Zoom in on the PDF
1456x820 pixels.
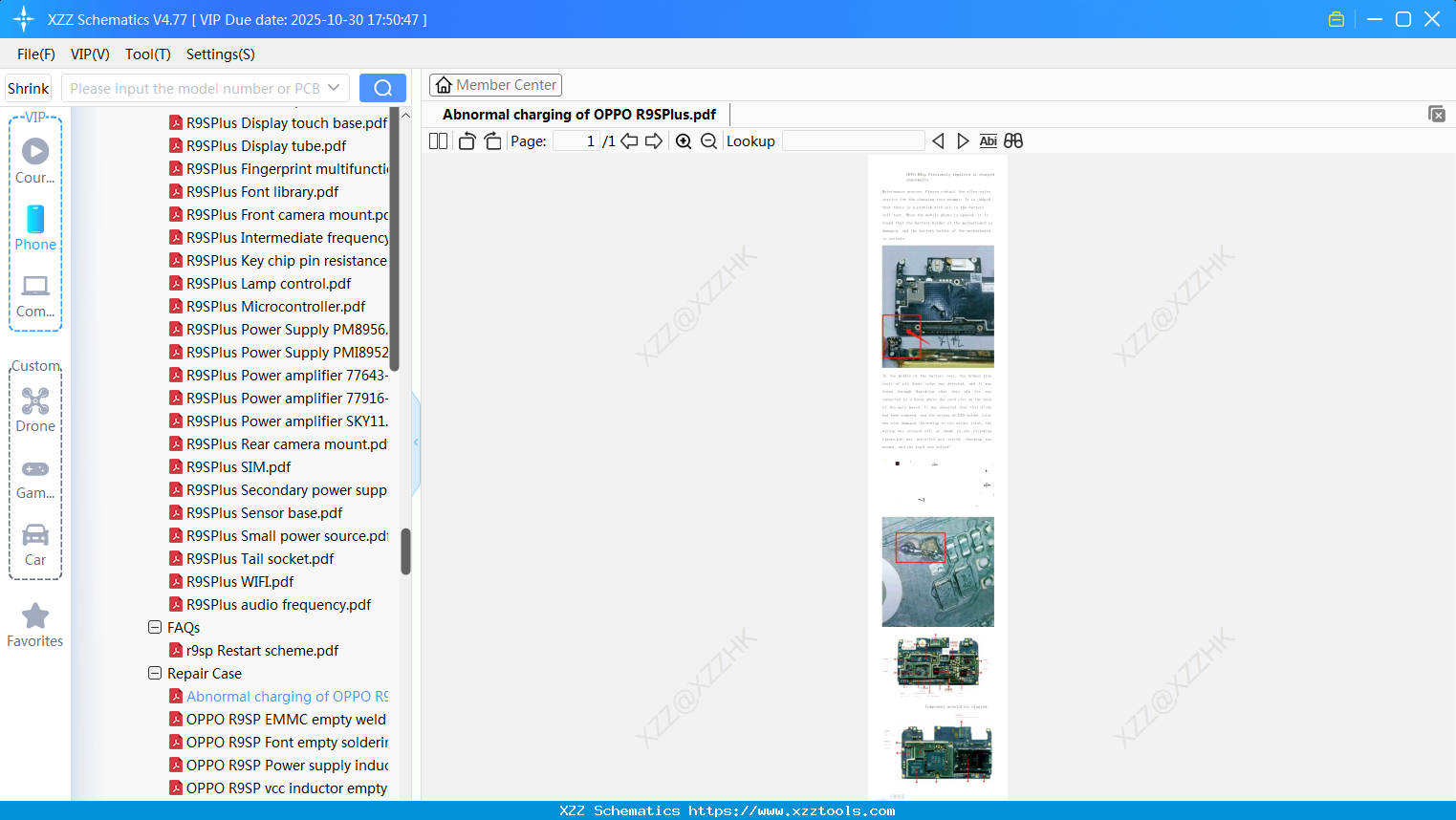684,141
